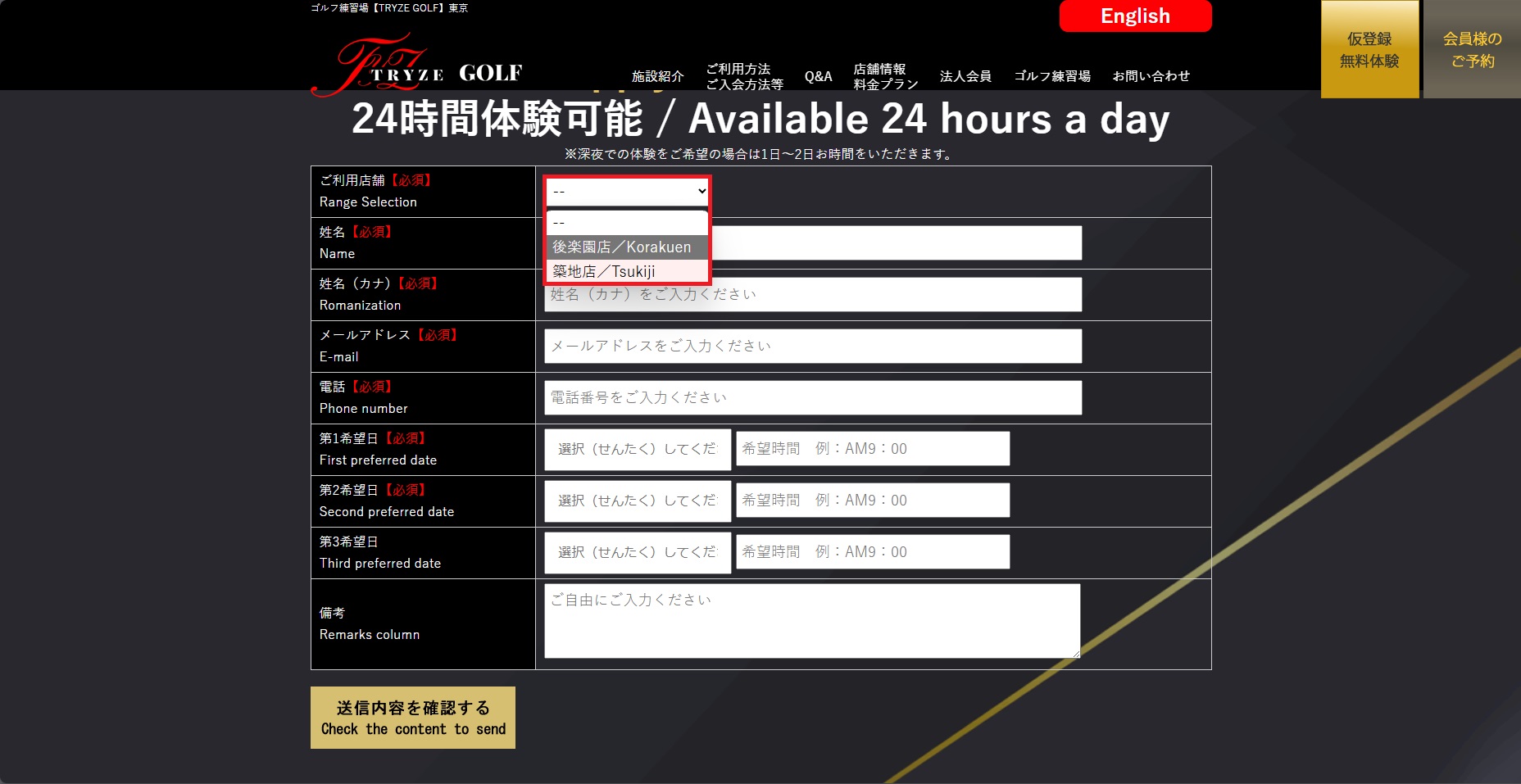Viewport: 1521px width, 784px height.
Task: Open the 会員様のご予約 member reservation button
Action: (1472, 49)
